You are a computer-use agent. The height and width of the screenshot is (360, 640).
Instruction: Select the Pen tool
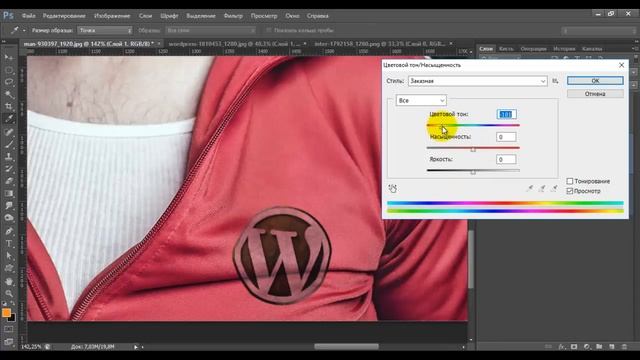pyautogui.click(x=9, y=231)
